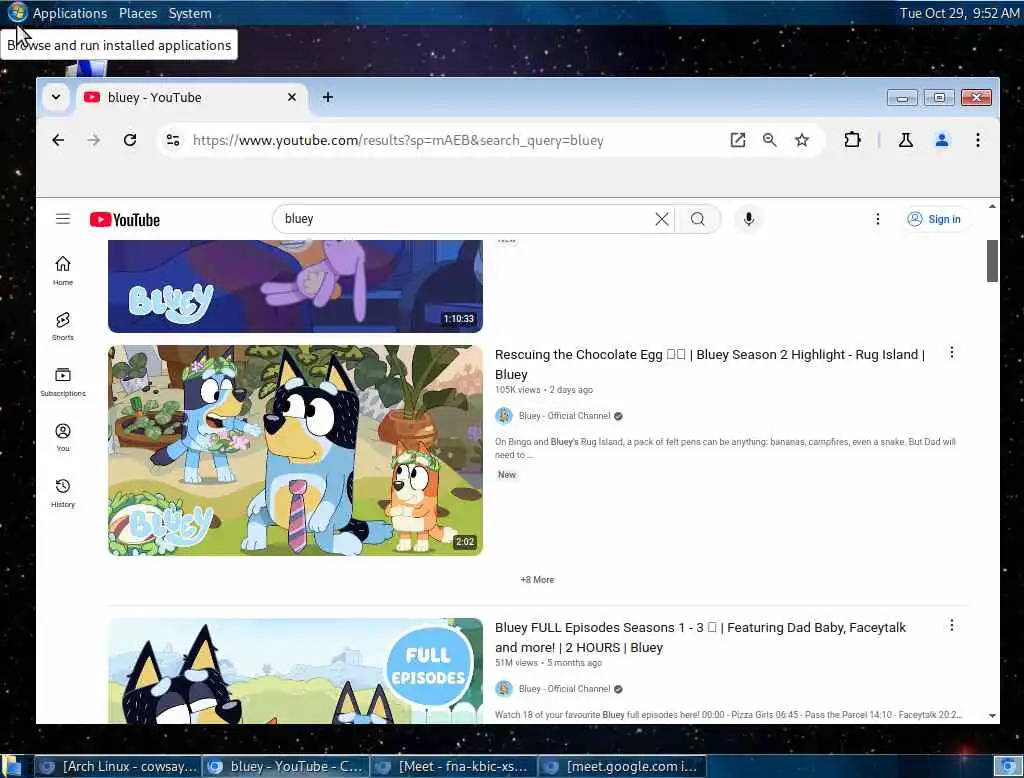The height and width of the screenshot is (778, 1024).
Task: Open new Chrome tab
Action: click(x=328, y=97)
